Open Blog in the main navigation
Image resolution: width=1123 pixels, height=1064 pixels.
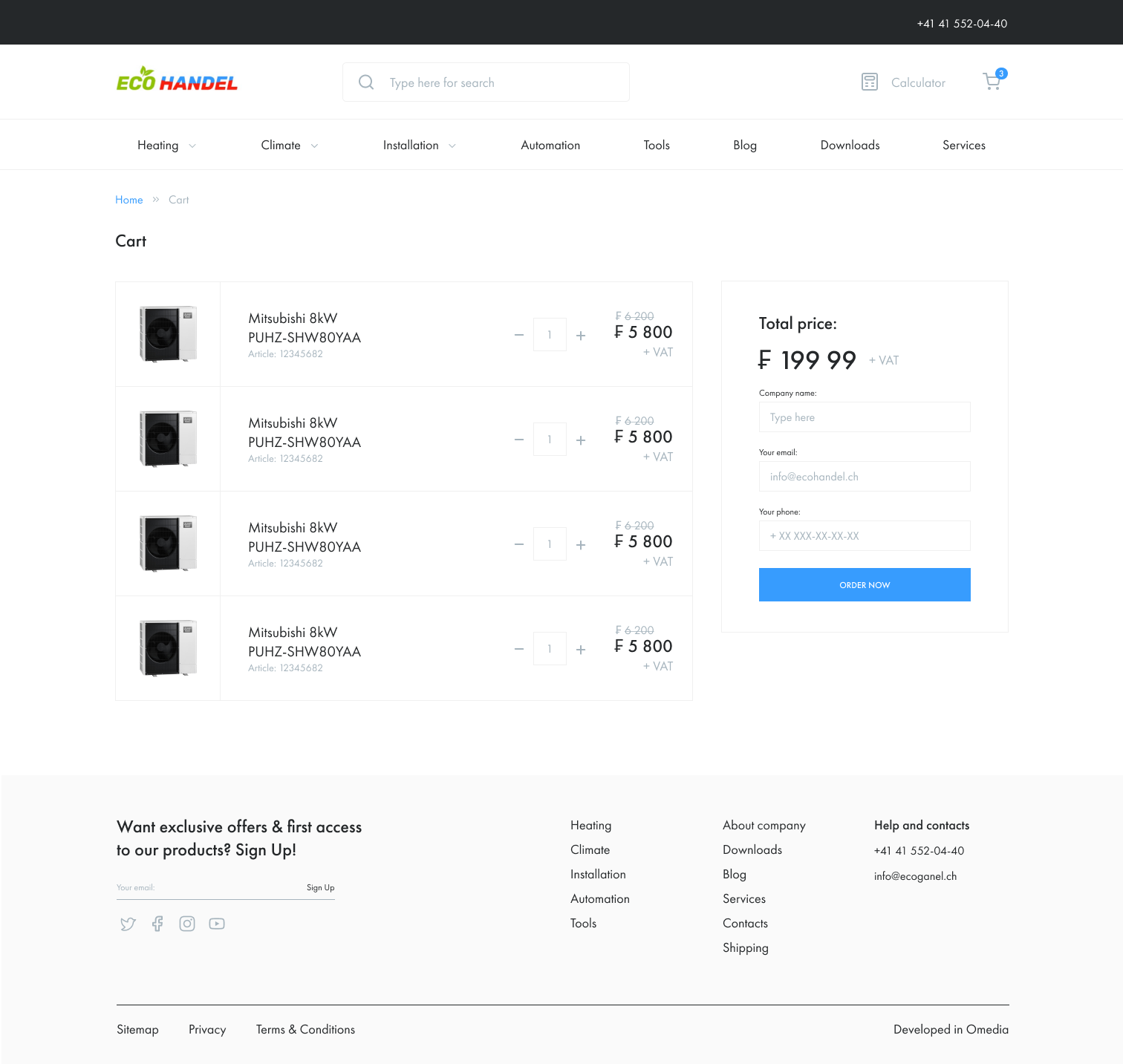click(745, 146)
